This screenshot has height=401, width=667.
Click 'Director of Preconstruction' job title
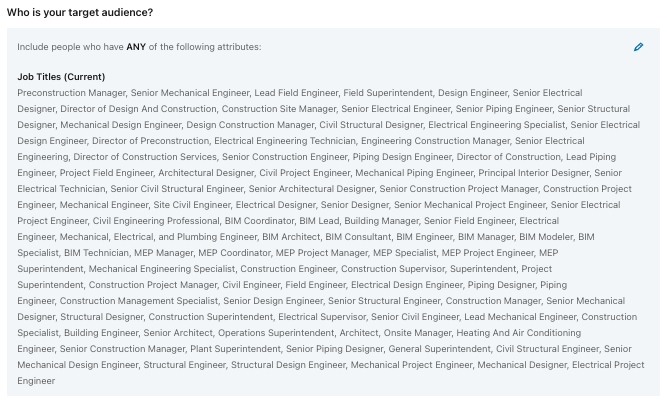tap(151, 141)
